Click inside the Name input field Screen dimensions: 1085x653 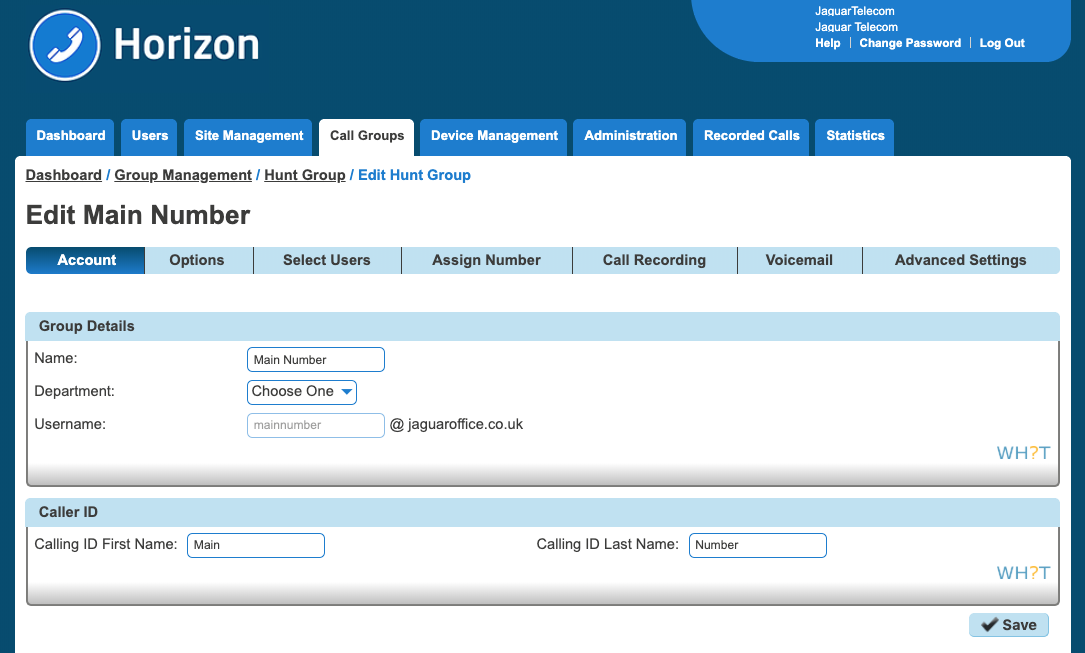point(315,359)
